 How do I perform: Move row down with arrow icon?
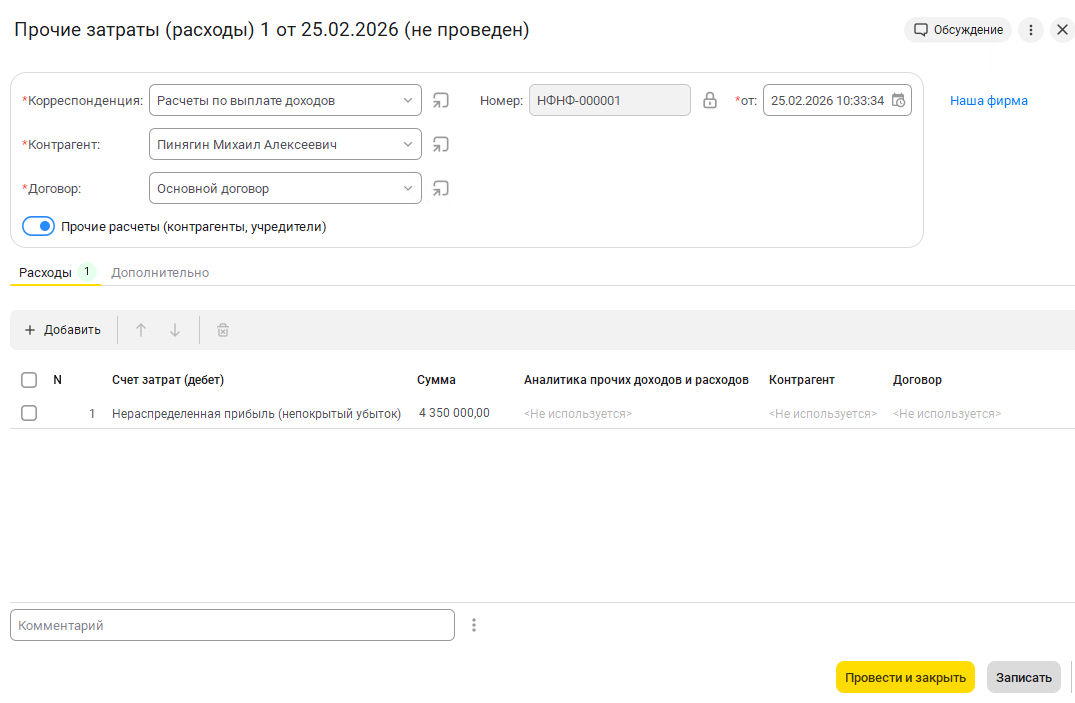point(175,330)
